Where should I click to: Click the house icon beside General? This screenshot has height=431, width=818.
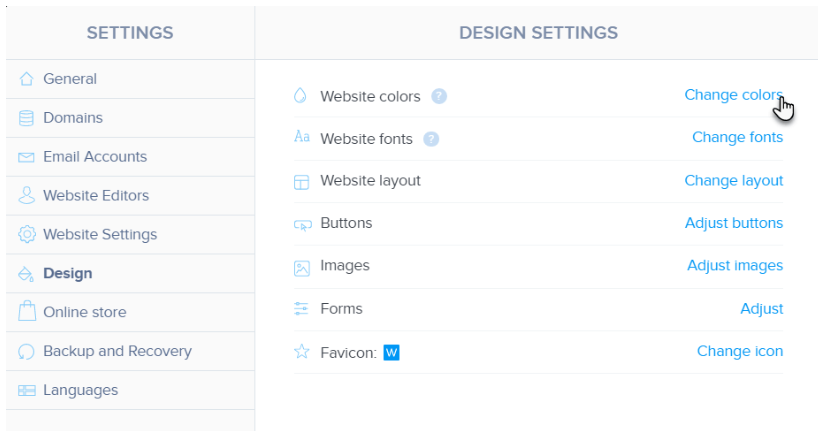coord(26,79)
